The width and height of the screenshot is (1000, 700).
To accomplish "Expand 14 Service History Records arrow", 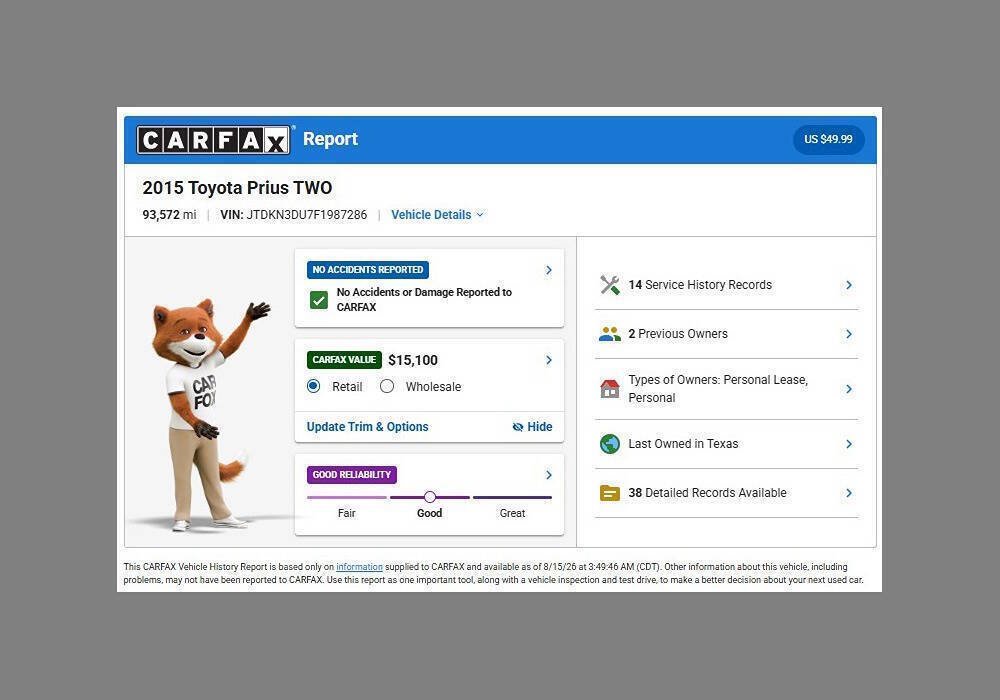I will coord(849,285).
